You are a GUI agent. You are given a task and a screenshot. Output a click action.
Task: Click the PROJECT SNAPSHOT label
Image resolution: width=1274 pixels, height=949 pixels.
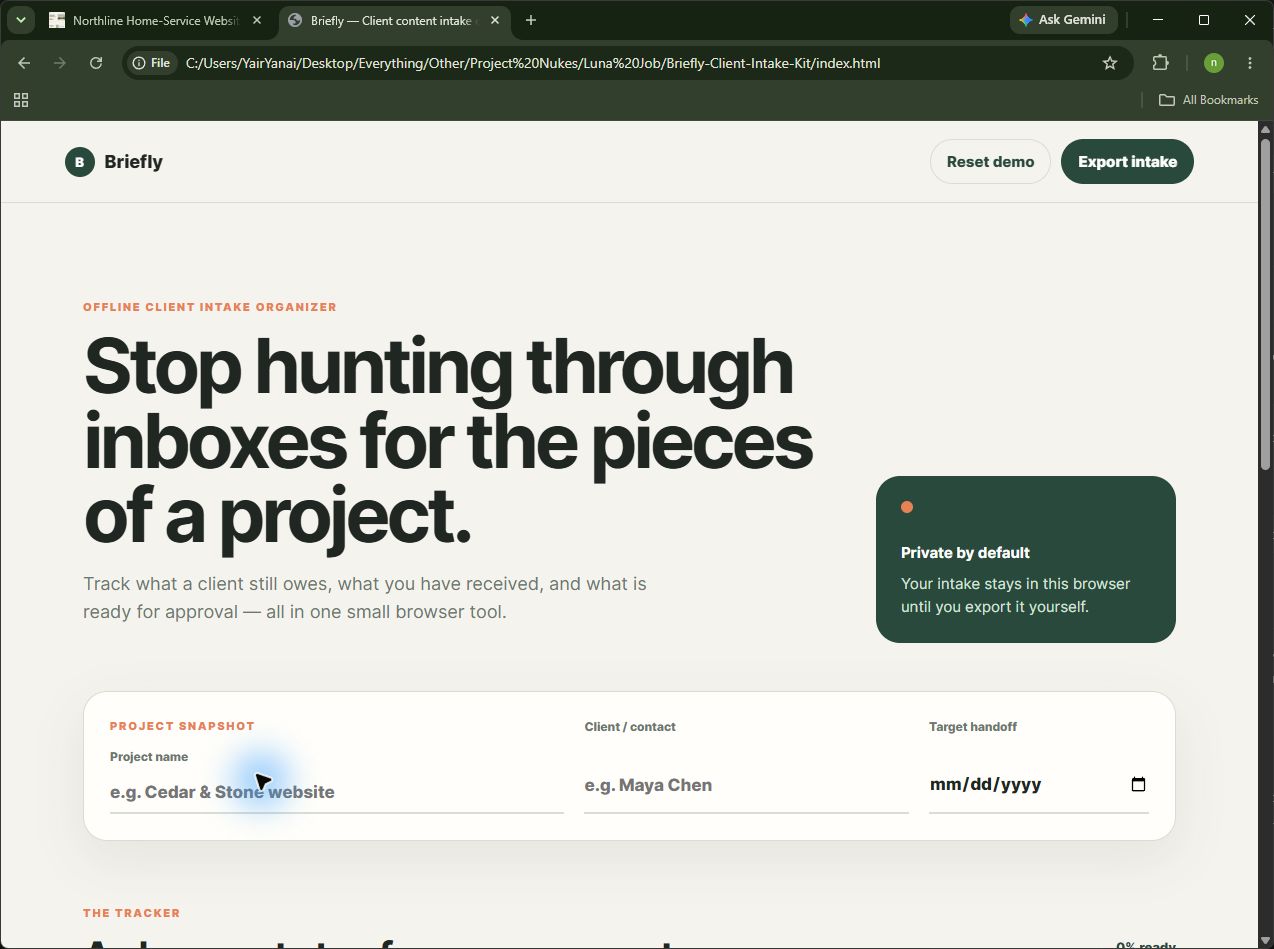coord(182,726)
